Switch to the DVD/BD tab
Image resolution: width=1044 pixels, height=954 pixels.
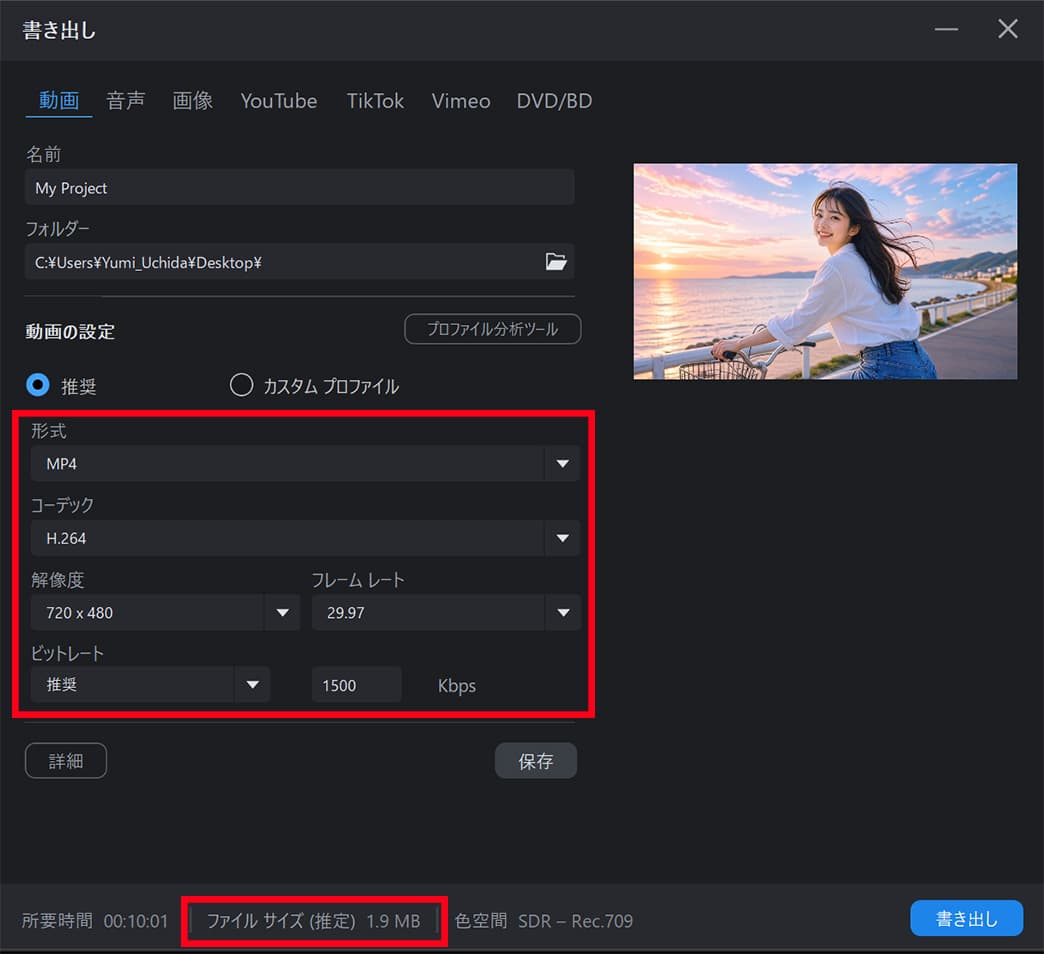[555, 101]
